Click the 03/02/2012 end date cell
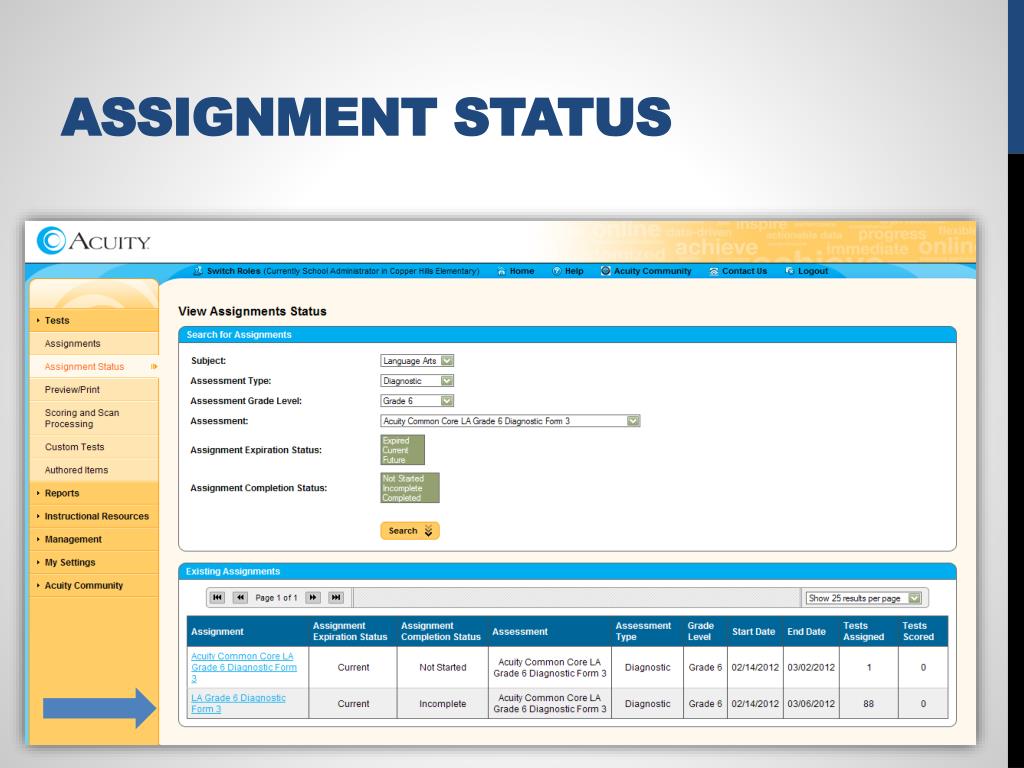The image size is (1024, 768). pos(811,667)
